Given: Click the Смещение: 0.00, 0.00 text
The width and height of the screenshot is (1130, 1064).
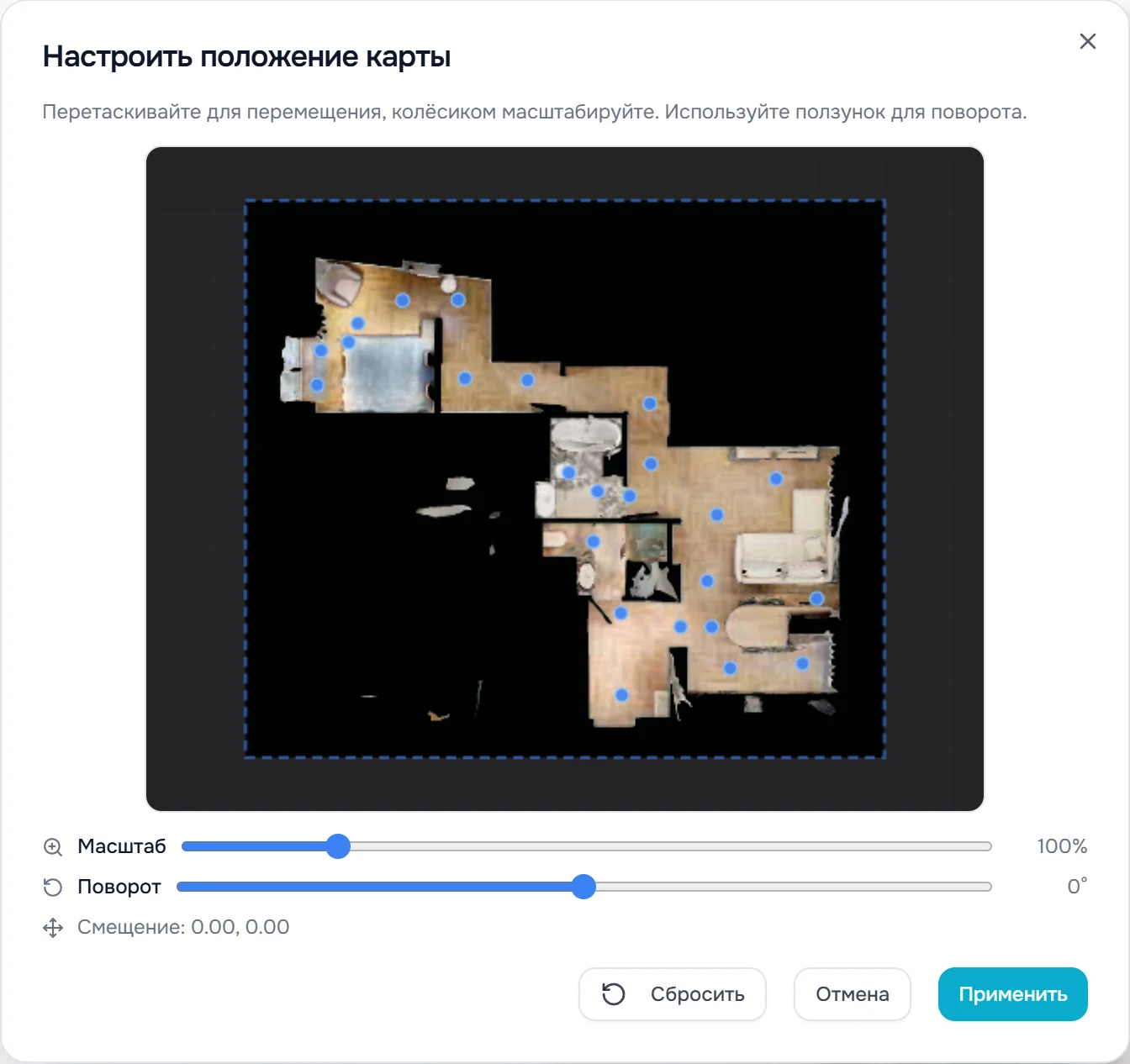Looking at the screenshot, I should (x=183, y=927).
